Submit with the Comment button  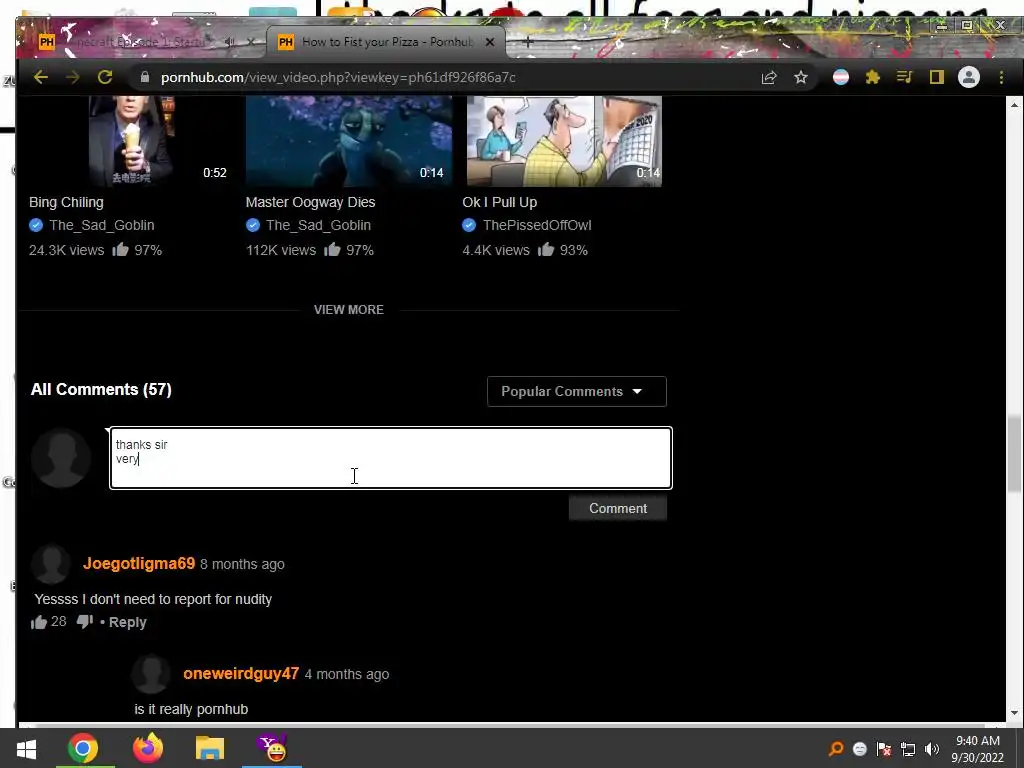tap(618, 508)
